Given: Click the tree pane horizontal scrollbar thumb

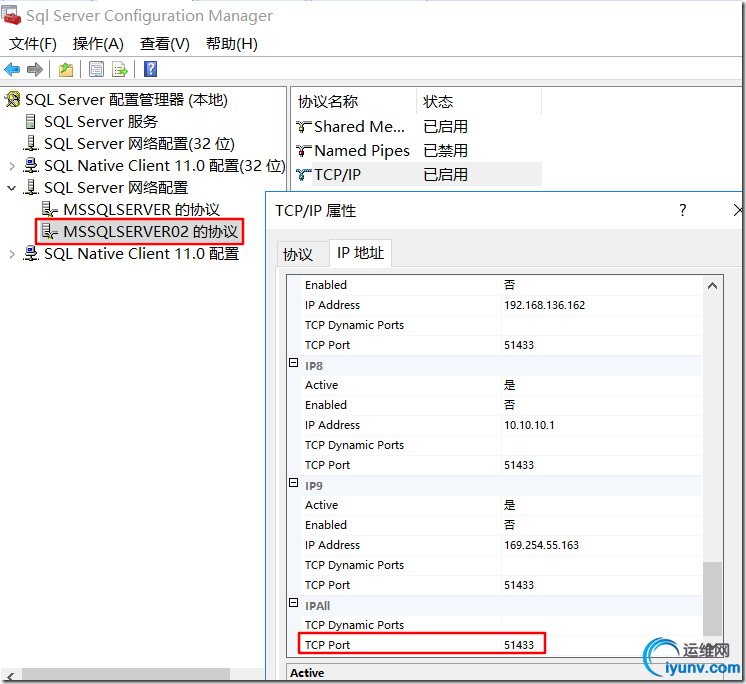Looking at the screenshot, I should [x=126, y=675].
